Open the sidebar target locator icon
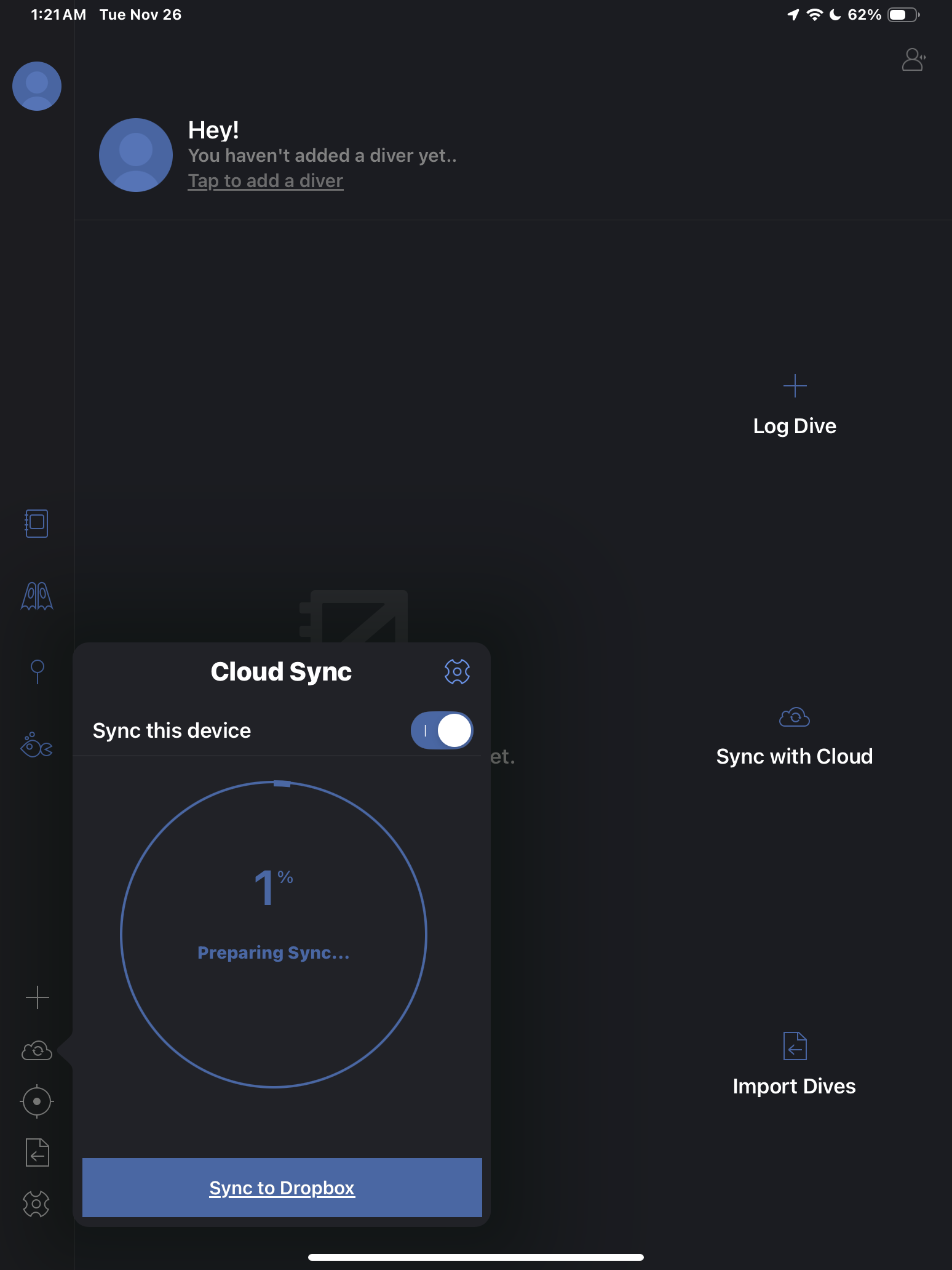952x1270 pixels. coord(37,1101)
